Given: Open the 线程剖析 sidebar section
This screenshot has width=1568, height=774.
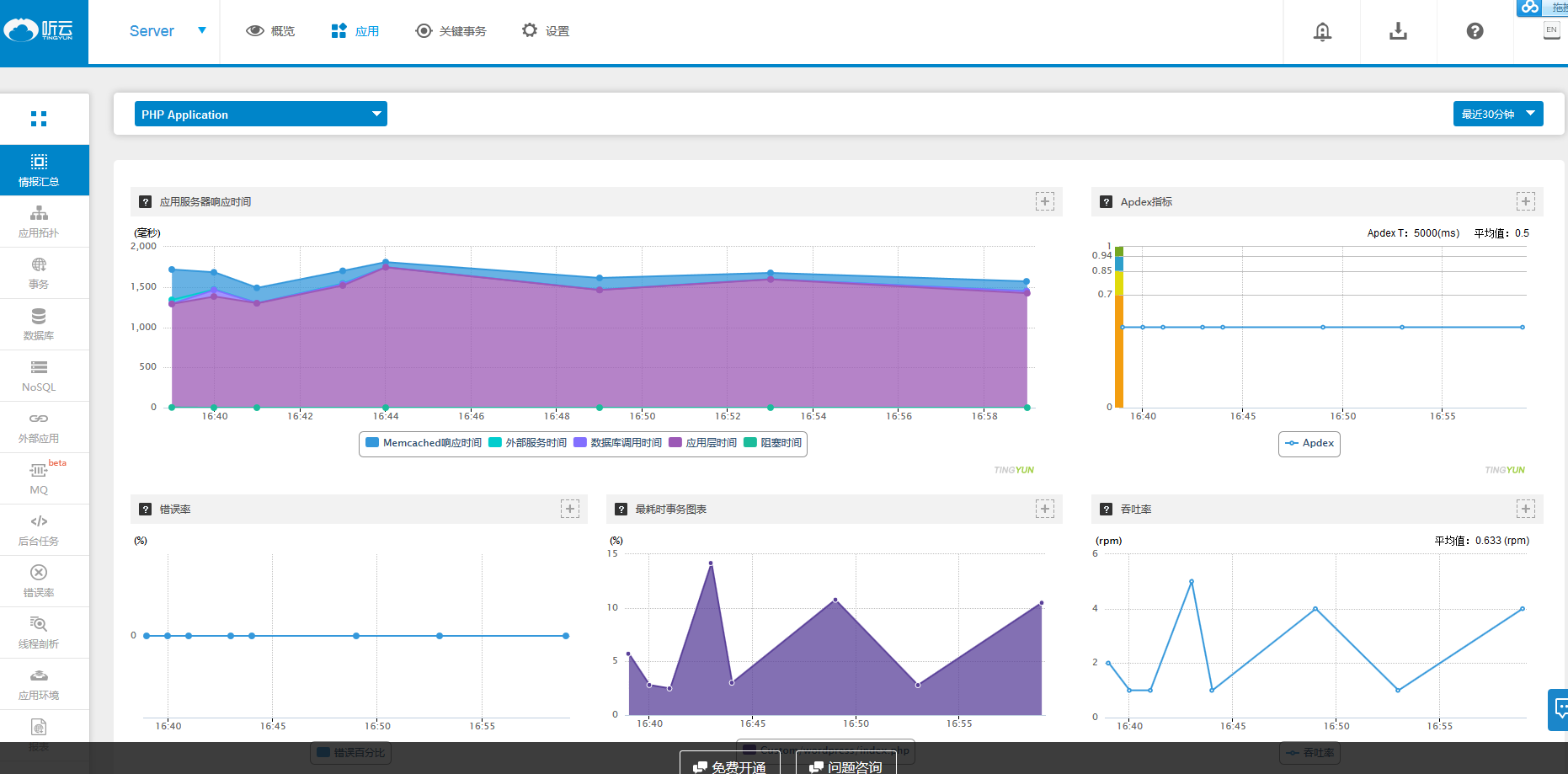Looking at the screenshot, I should [38, 632].
